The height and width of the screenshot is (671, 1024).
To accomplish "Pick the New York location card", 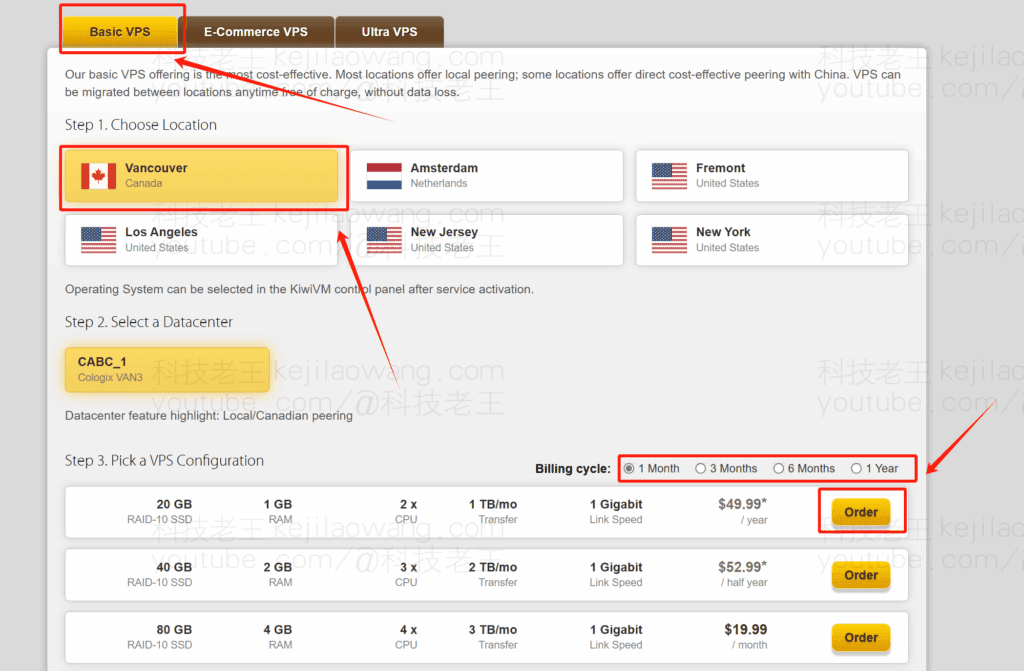I will click(x=772, y=240).
